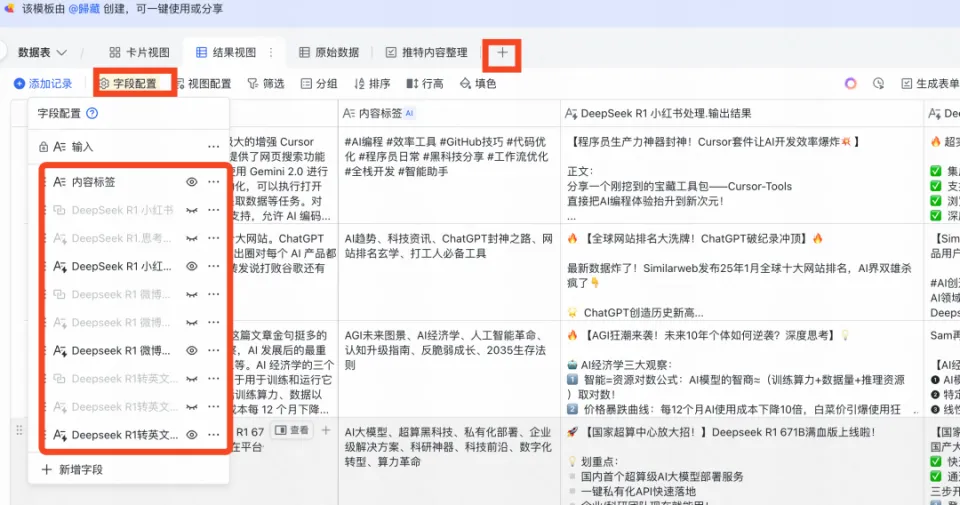Open the 结果视图 tab's vertical-dots menu

point(271,53)
